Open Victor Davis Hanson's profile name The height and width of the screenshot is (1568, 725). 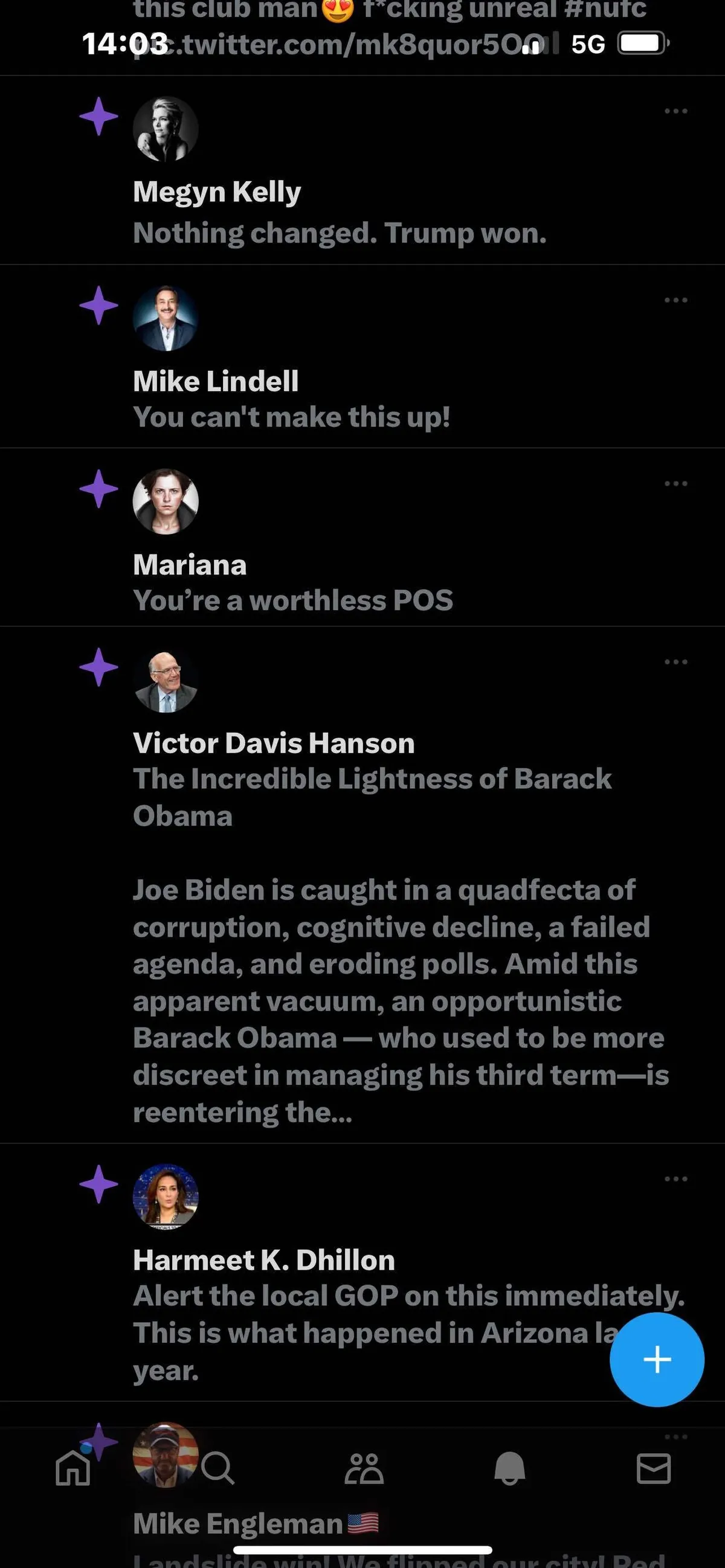(273, 743)
